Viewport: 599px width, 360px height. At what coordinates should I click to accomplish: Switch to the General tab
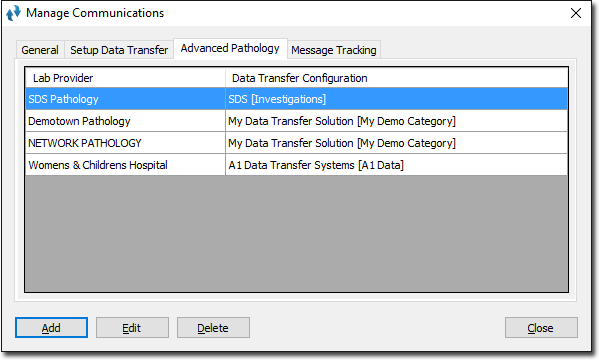pos(40,50)
